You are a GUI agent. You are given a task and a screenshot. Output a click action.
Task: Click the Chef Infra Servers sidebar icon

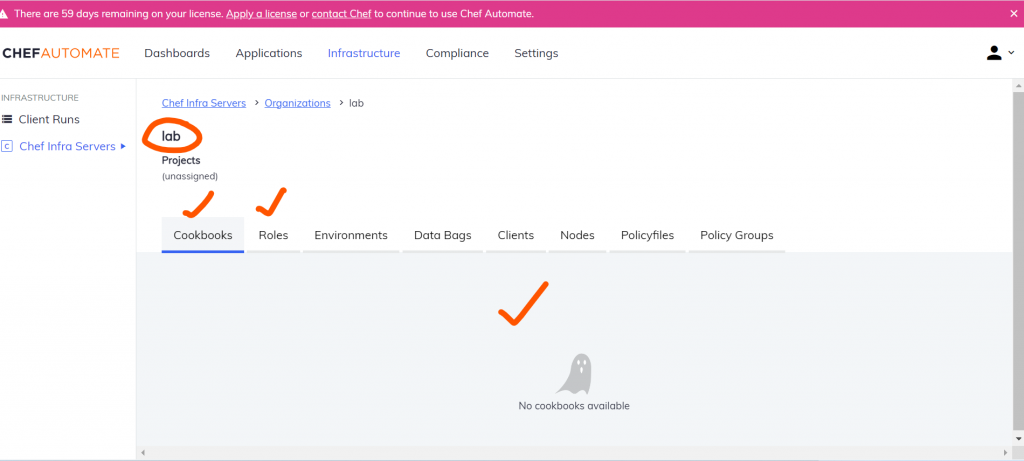(x=7, y=146)
